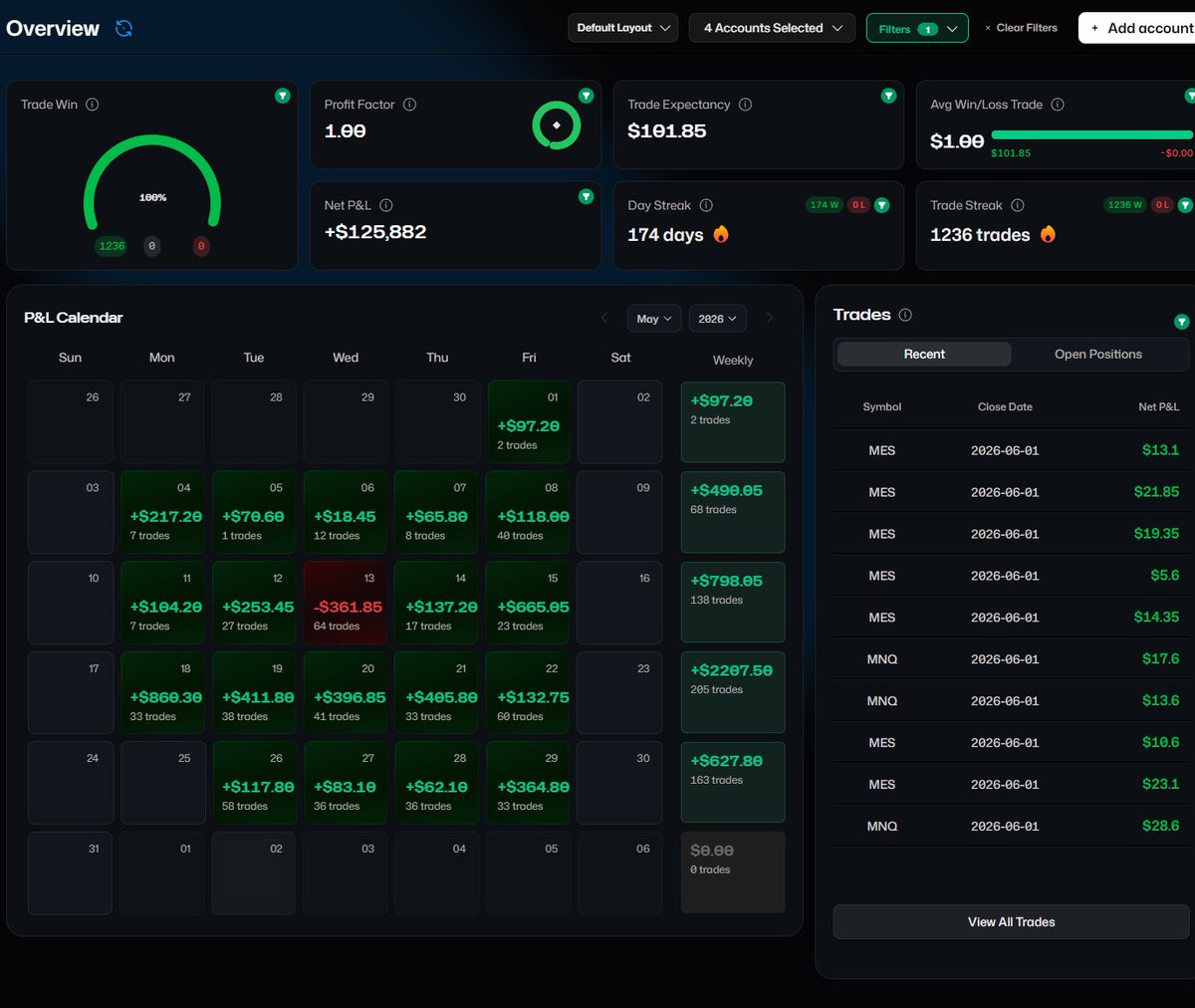This screenshot has height=1008, width=1195.
Task: Click green filter icon on Trade Expectancy card
Action: (x=888, y=96)
